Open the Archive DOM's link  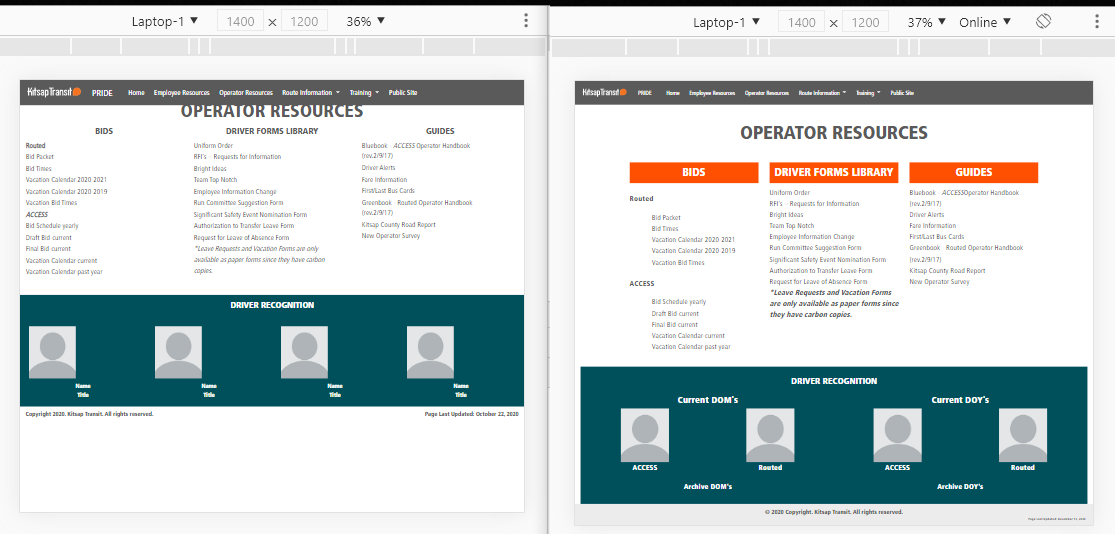708,487
